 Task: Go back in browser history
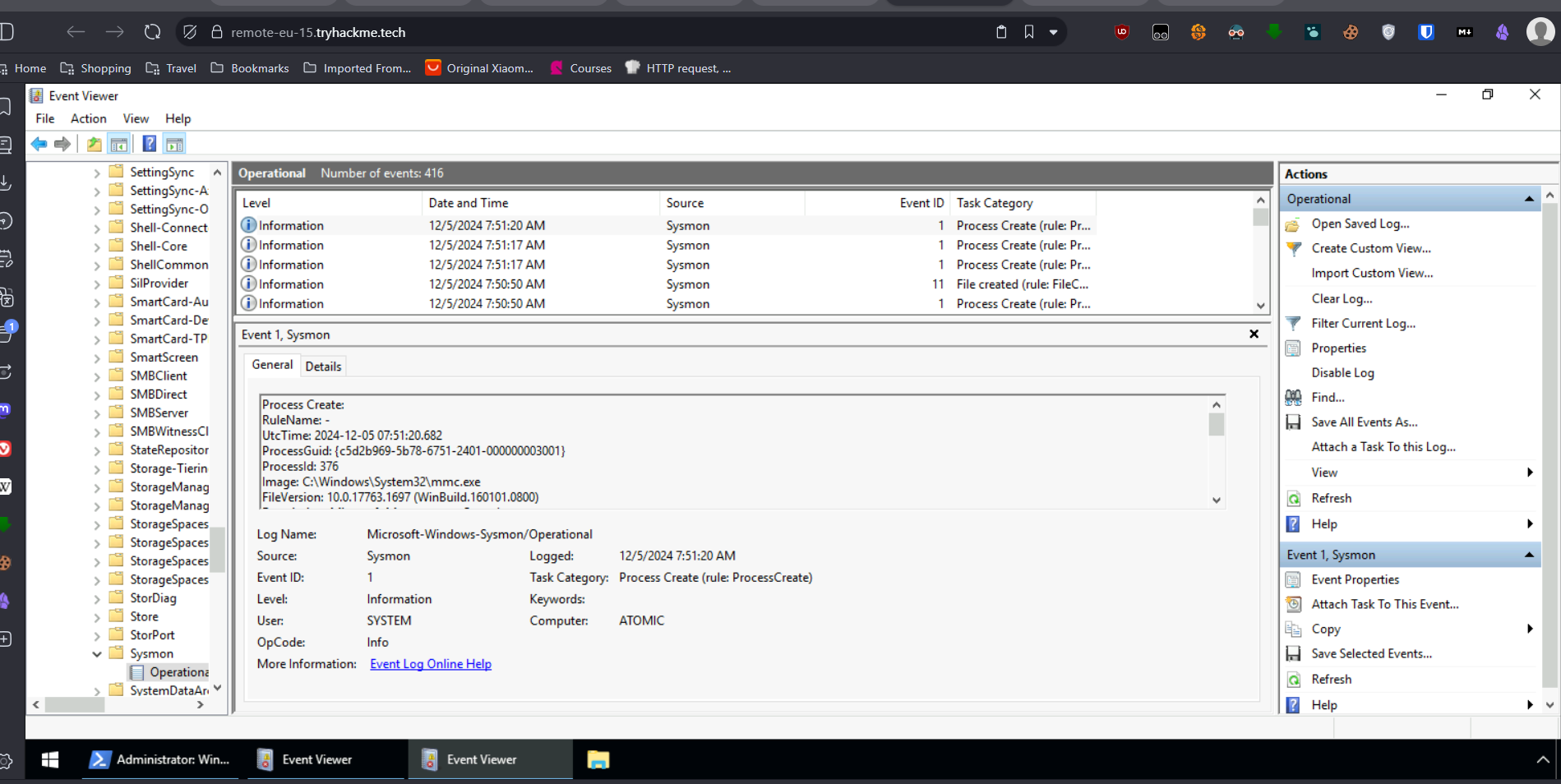click(x=76, y=32)
